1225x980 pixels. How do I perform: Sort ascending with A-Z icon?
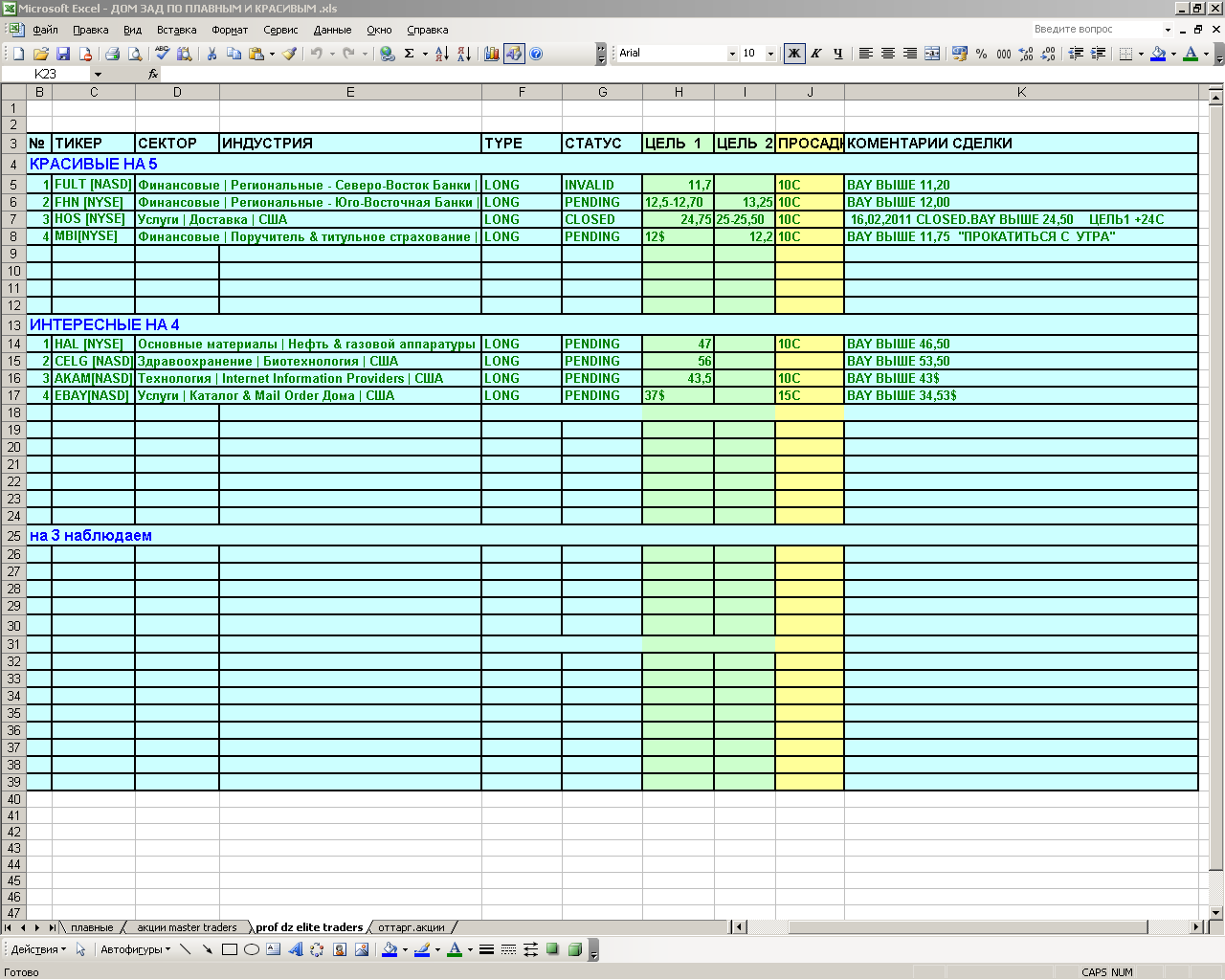coord(441,54)
